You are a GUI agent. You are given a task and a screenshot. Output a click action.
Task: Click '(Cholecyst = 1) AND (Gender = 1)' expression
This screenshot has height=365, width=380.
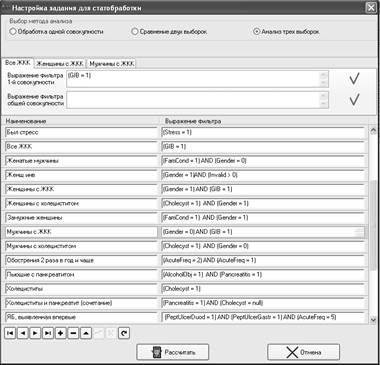pos(263,203)
